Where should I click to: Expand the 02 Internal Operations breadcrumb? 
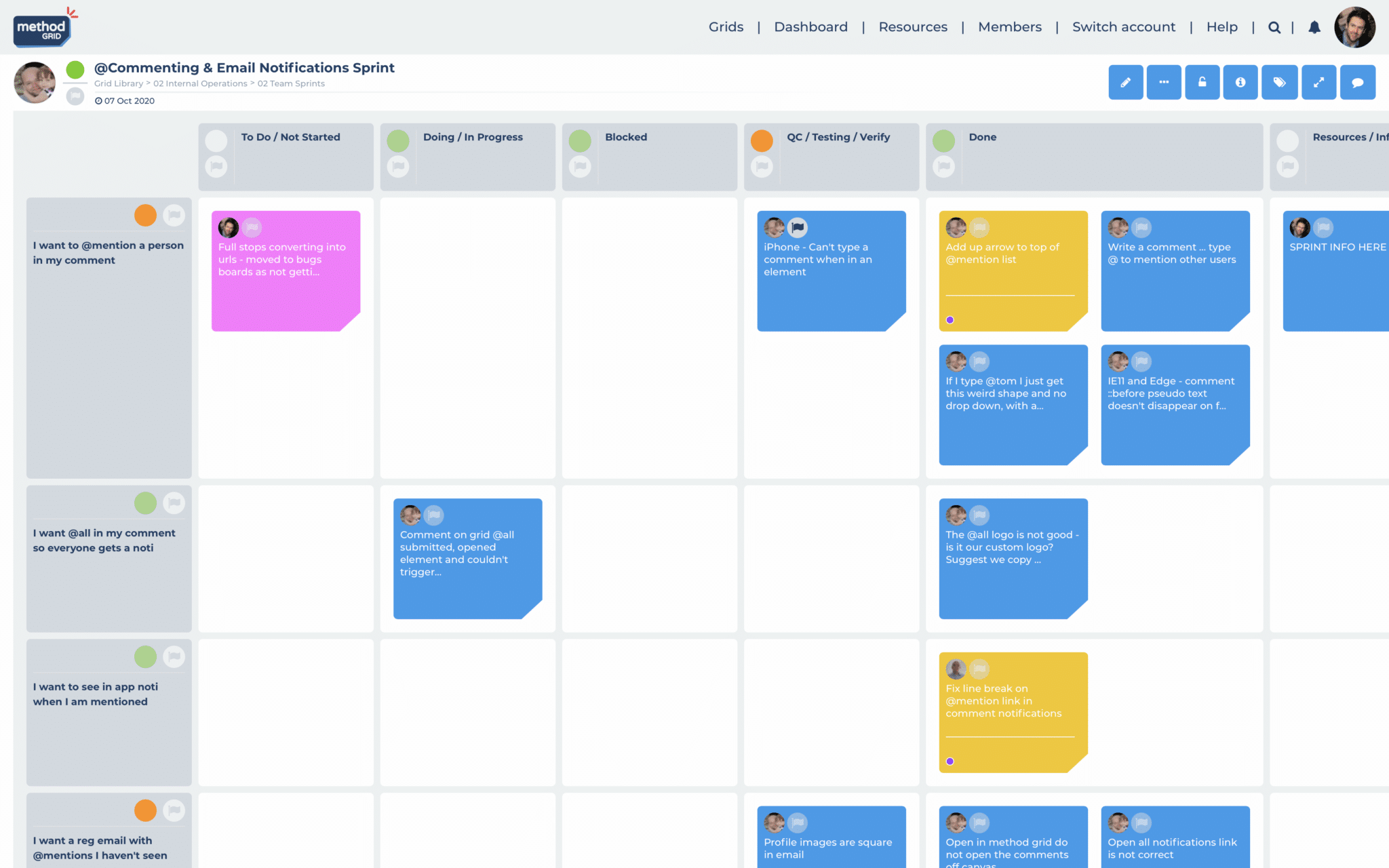click(x=199, y=83)
